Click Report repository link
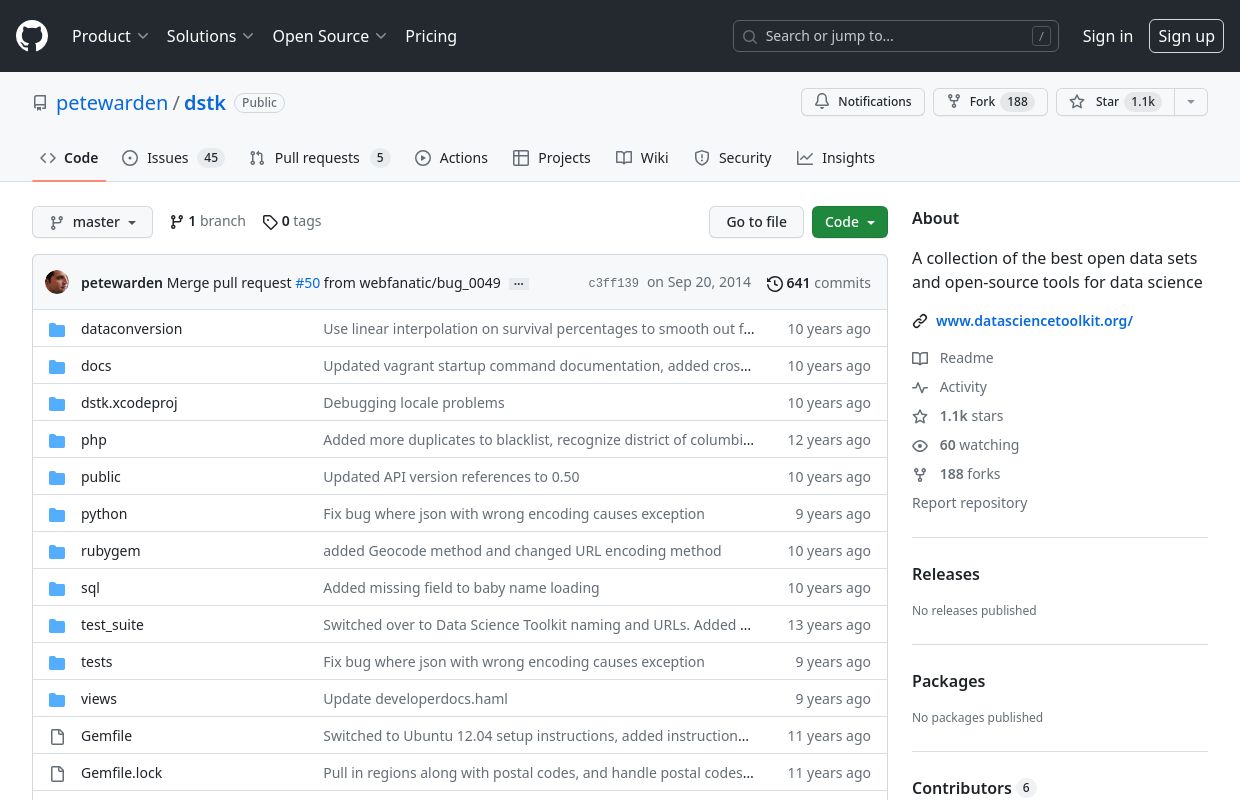Viewport: 1240px width, 800px height. coord(969,503)
